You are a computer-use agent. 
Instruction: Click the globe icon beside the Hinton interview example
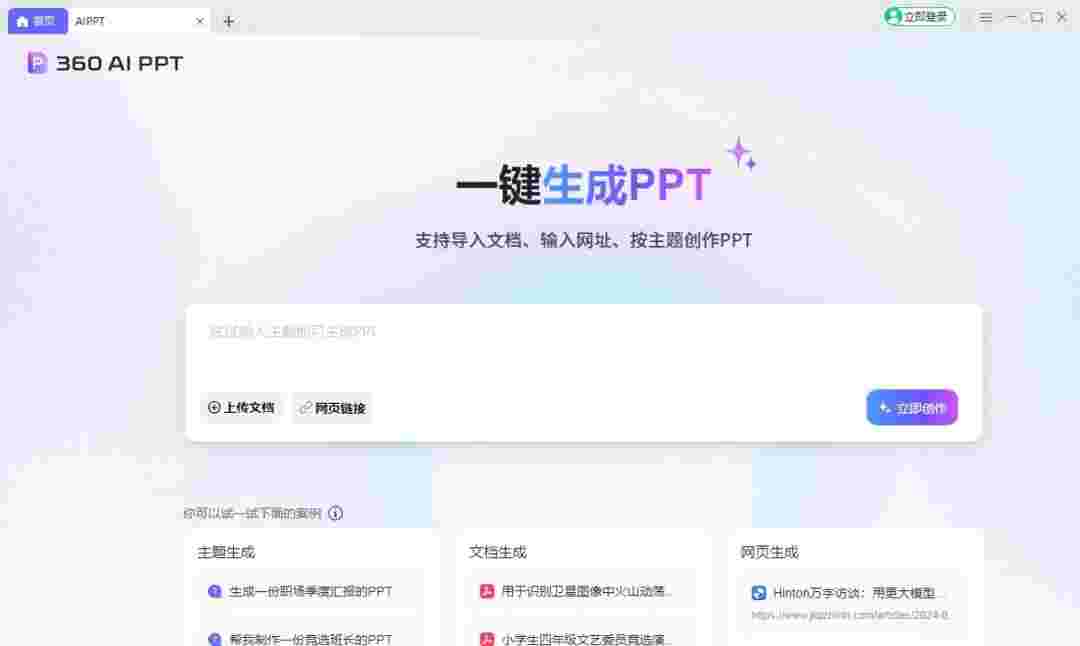click(x=757, y=592)
